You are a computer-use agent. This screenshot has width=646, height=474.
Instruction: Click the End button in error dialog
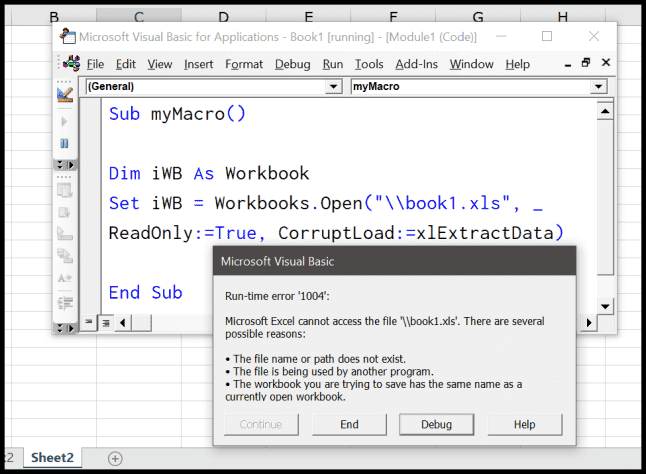(349, 424)
